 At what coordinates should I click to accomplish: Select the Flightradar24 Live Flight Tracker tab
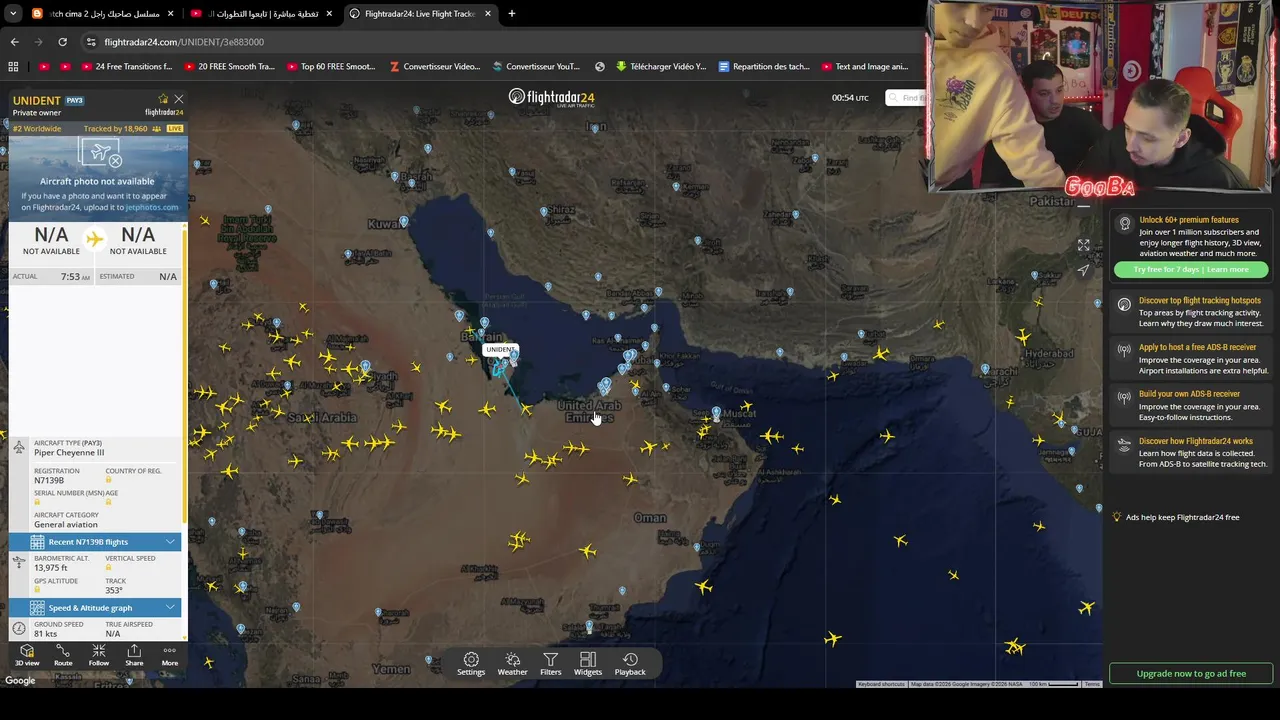click(420, 14)
